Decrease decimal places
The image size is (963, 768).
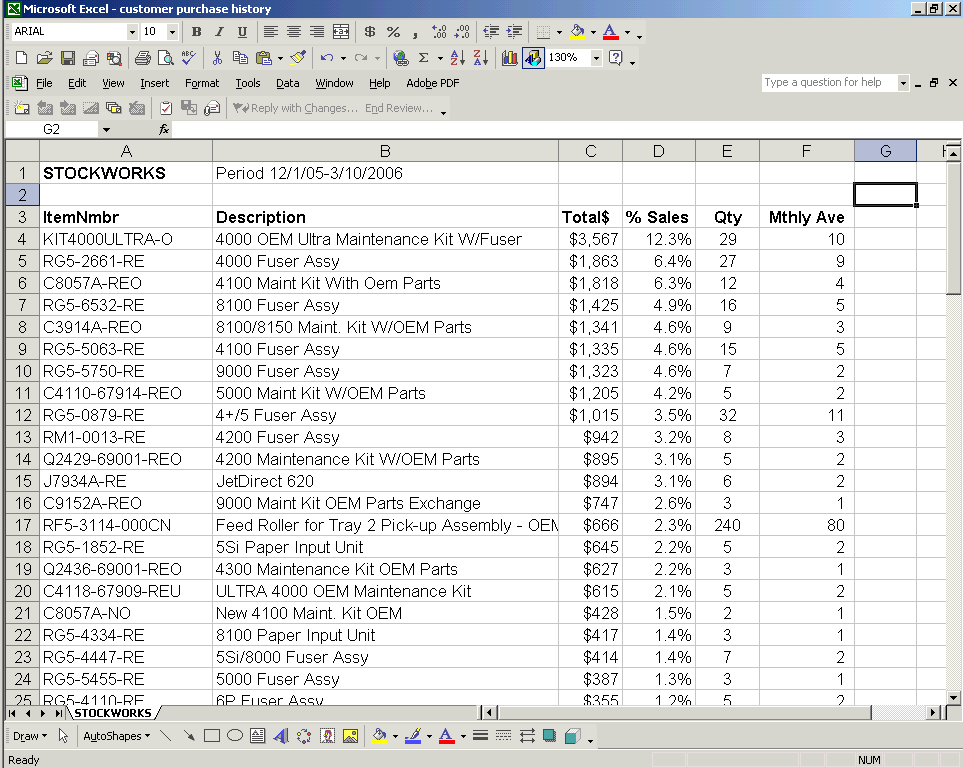462,32
